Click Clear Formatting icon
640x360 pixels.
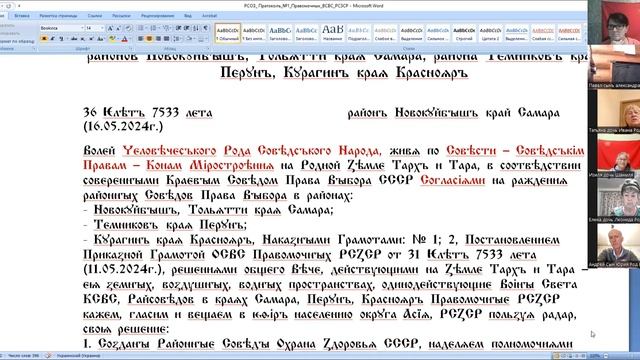pos(128,28)
